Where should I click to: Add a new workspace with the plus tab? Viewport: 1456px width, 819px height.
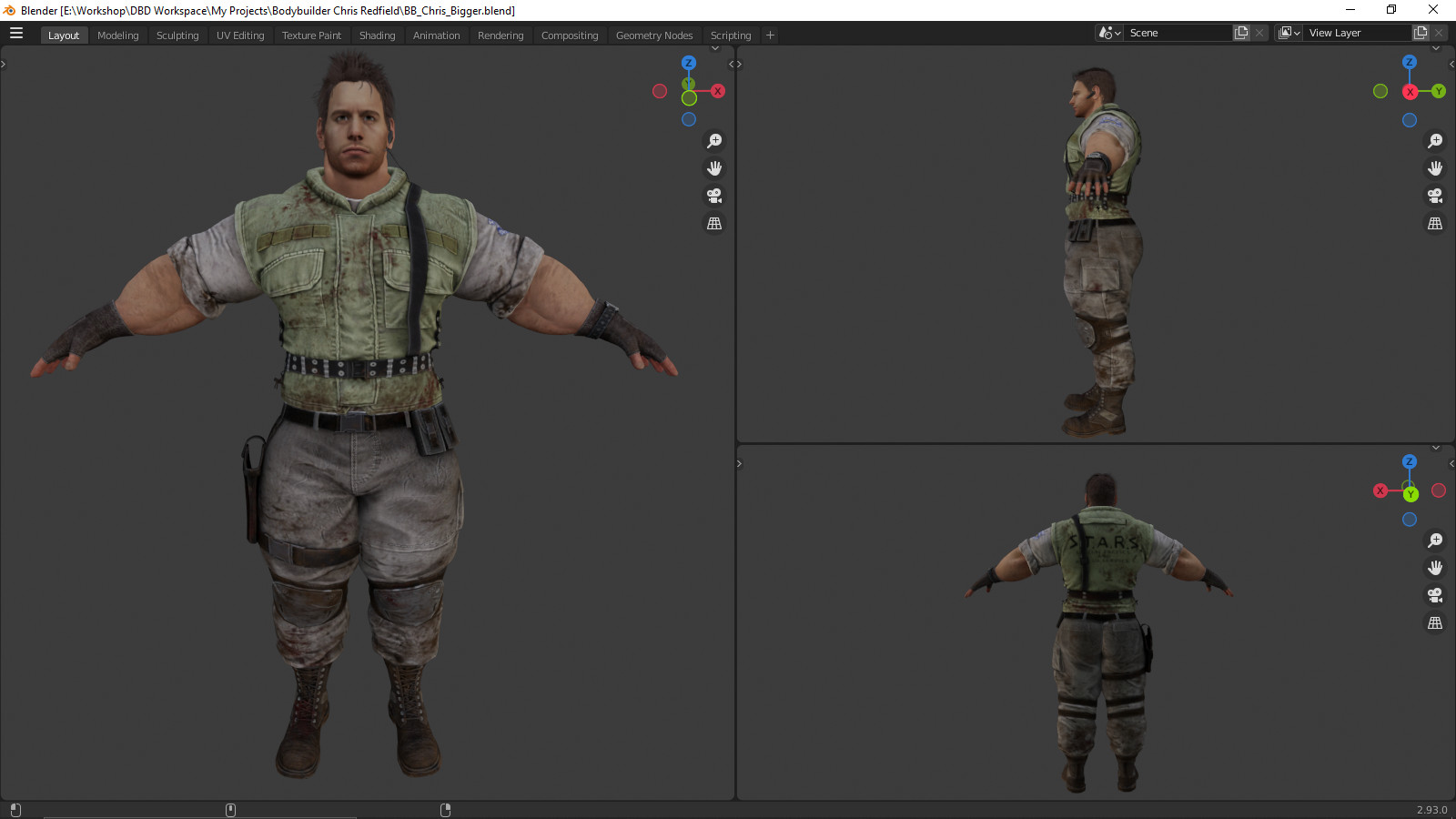(x=770, y=35)
